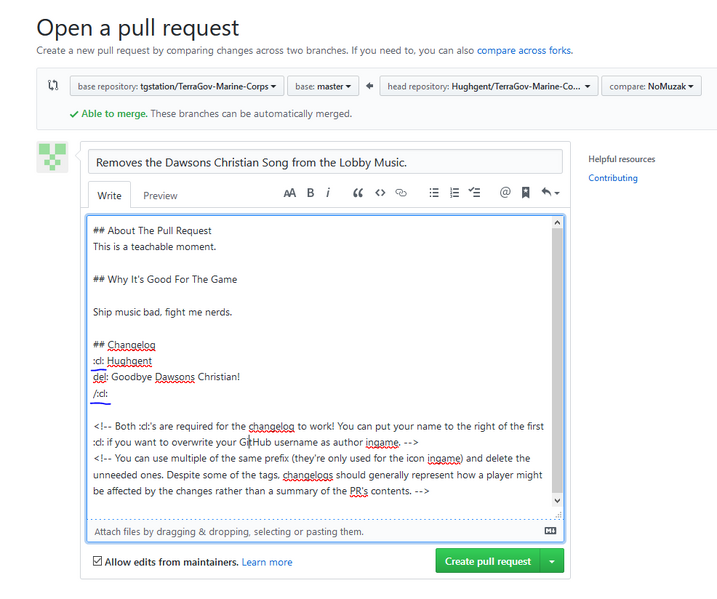This screenshot has width=717, height=599.
Task: Click the ':cl: Hughgent' line
Action: point(122,361)
